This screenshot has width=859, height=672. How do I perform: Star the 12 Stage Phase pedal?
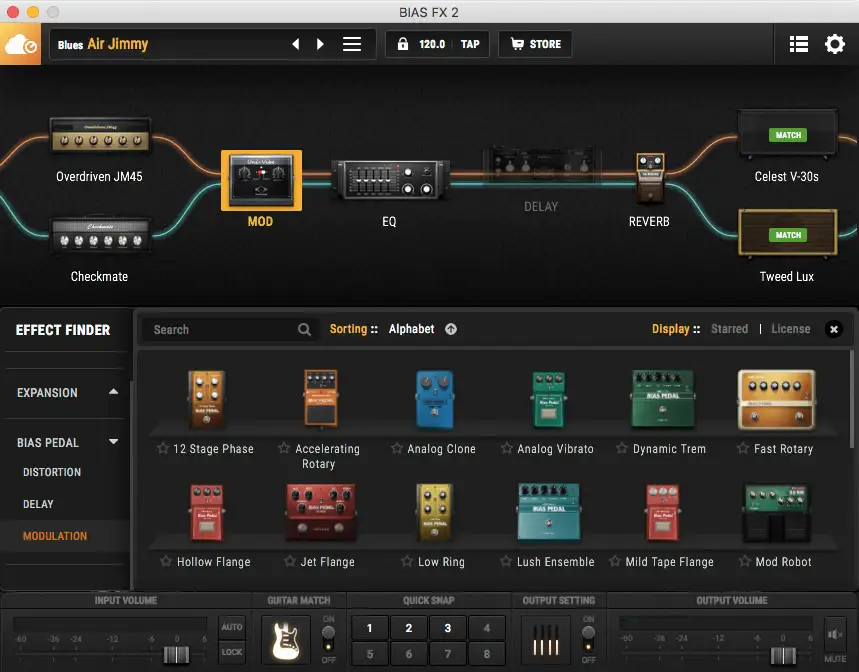click(x=163, y=449)
